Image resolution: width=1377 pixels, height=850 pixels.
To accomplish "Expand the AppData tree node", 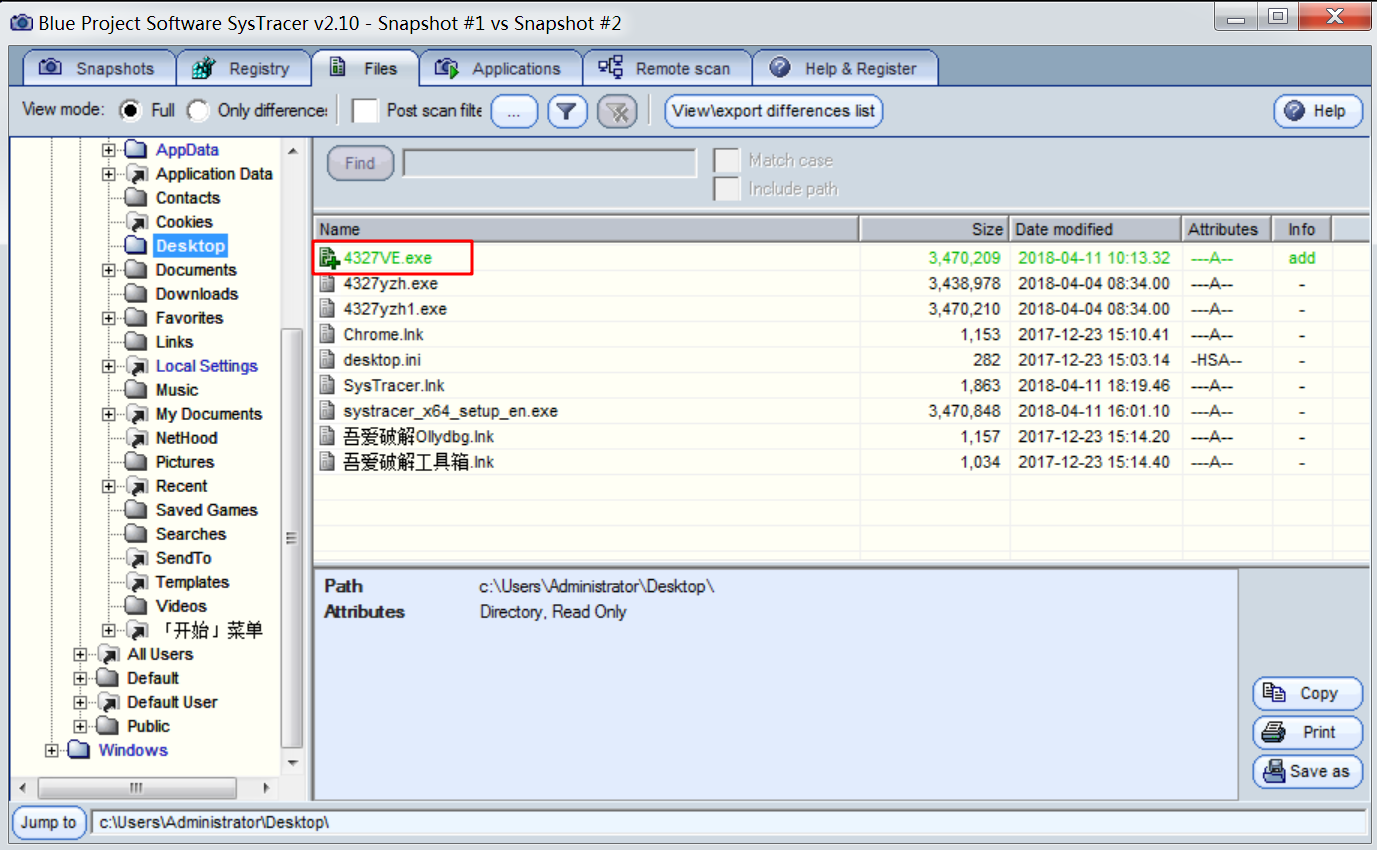I will (109, 150).
